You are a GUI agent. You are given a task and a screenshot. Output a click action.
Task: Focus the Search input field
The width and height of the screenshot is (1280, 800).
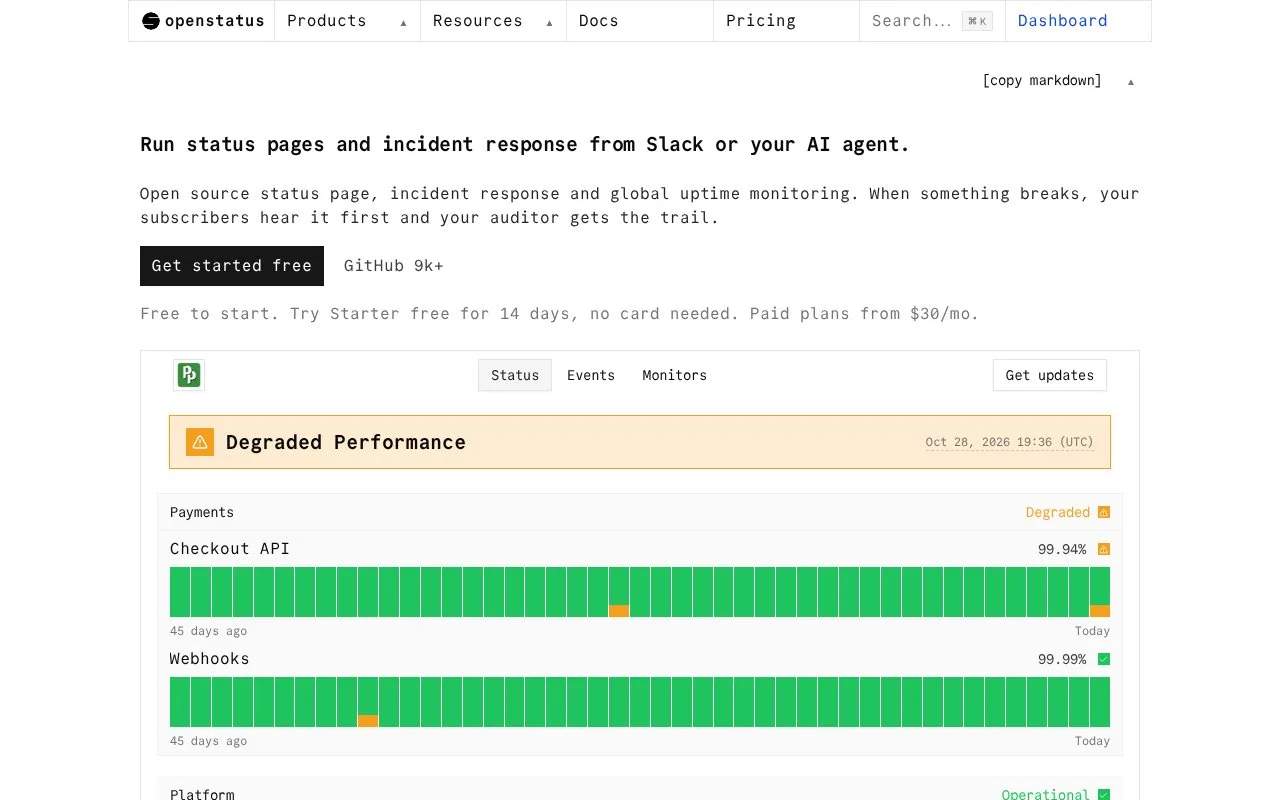(932, 21)
